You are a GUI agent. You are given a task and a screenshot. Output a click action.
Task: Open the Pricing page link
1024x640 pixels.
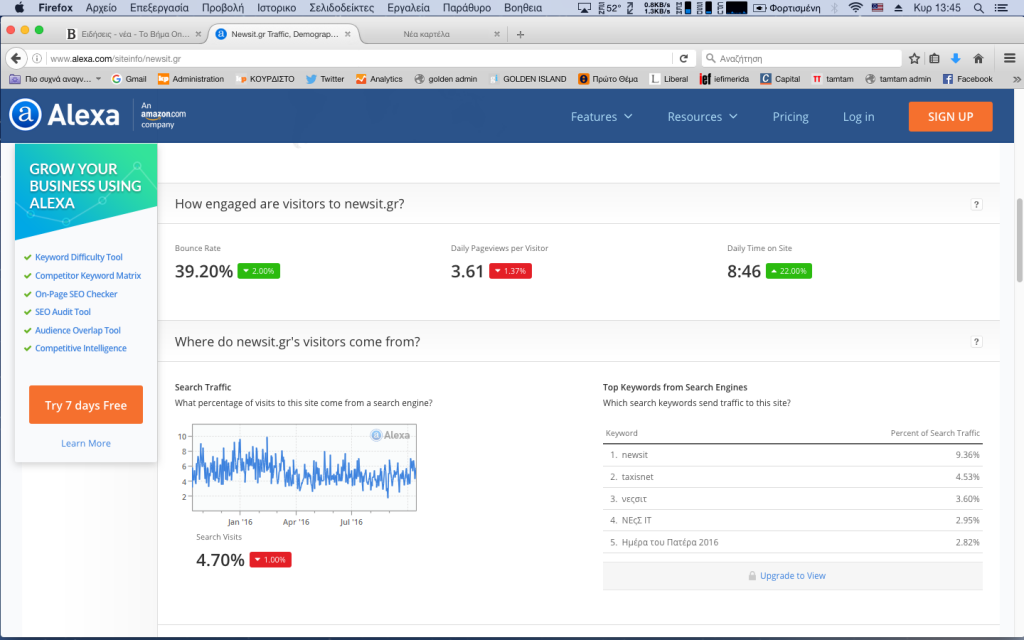790,116
